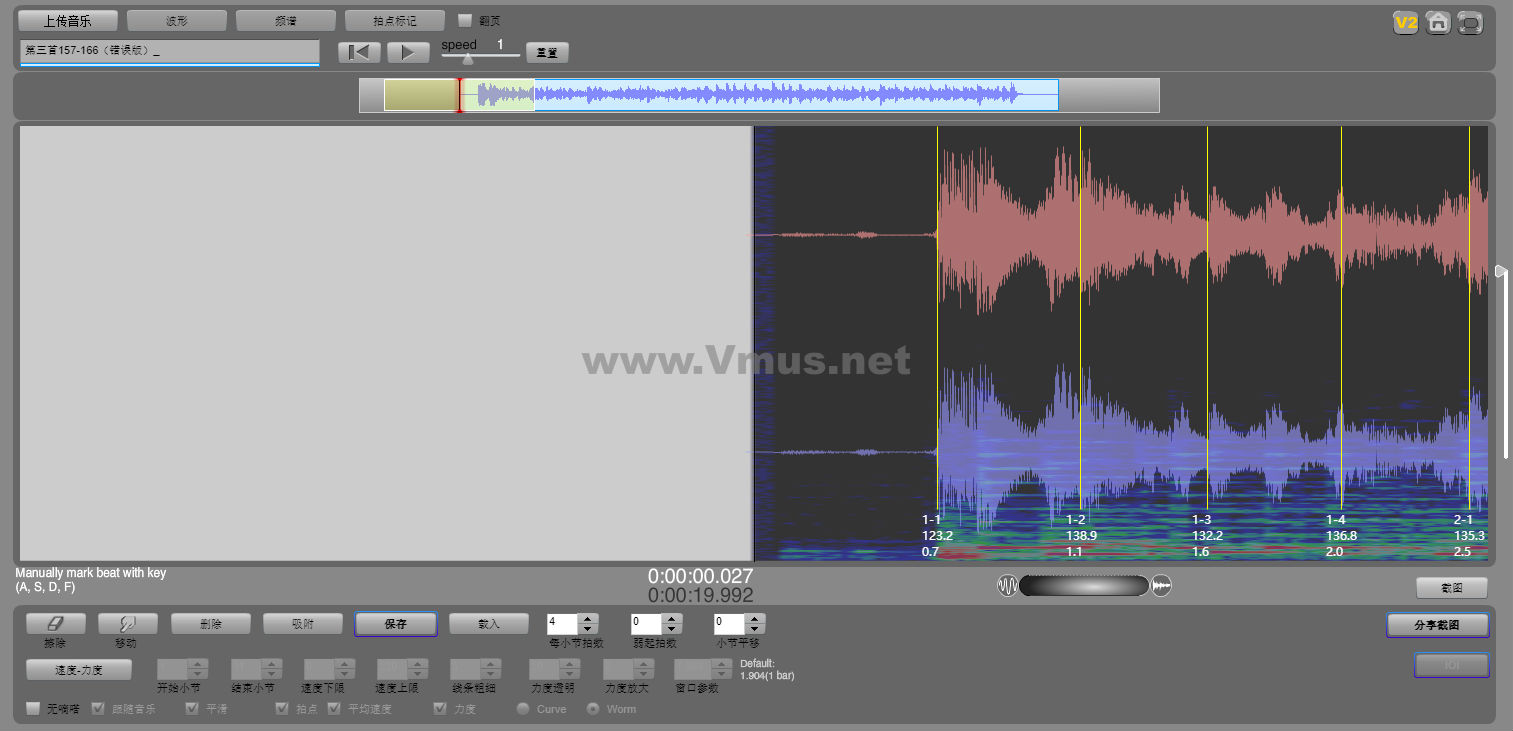Click the large waveform icon right of zoom slider
Screen dimensions: 1513x731
(1161, 586)
